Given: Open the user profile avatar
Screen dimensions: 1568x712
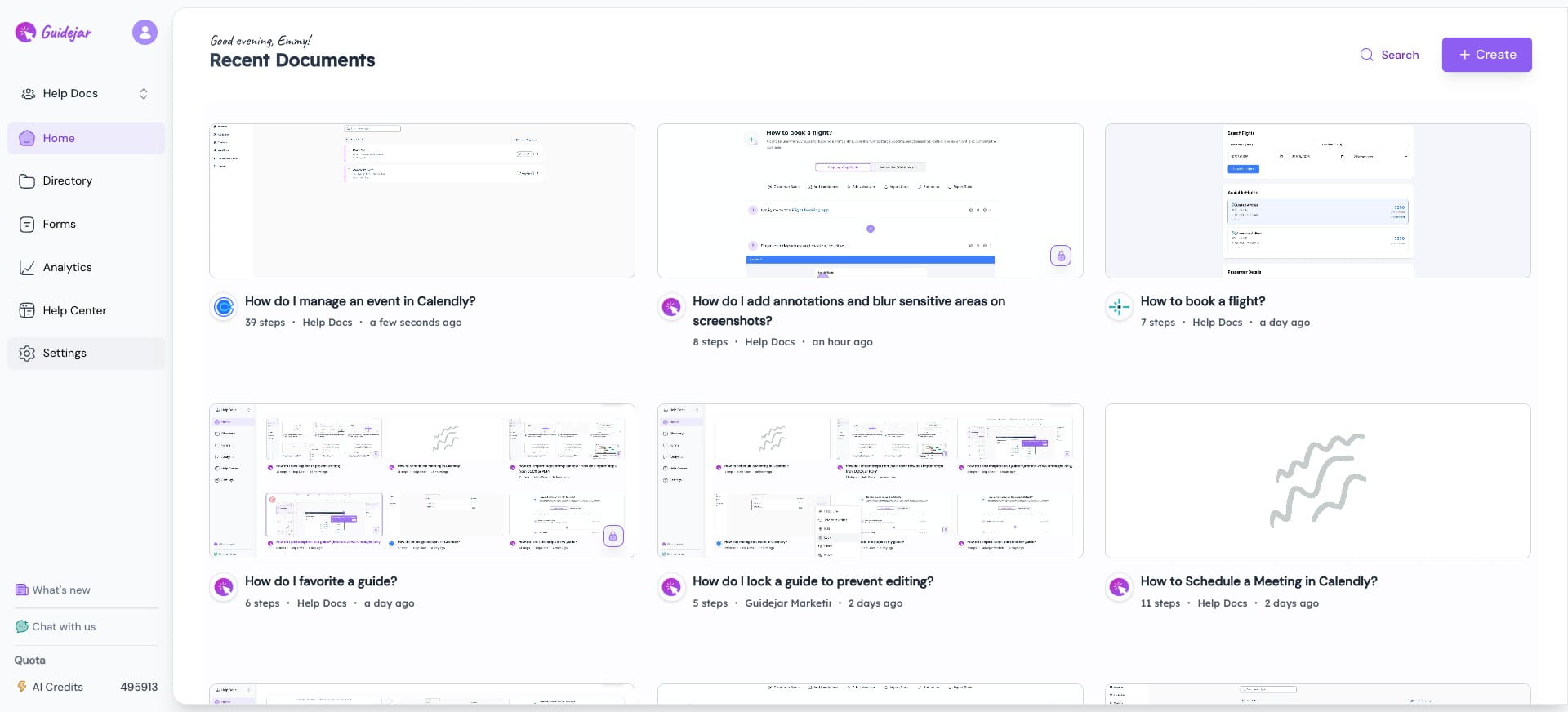Looking at the screenshot, I should pos(145,33).
